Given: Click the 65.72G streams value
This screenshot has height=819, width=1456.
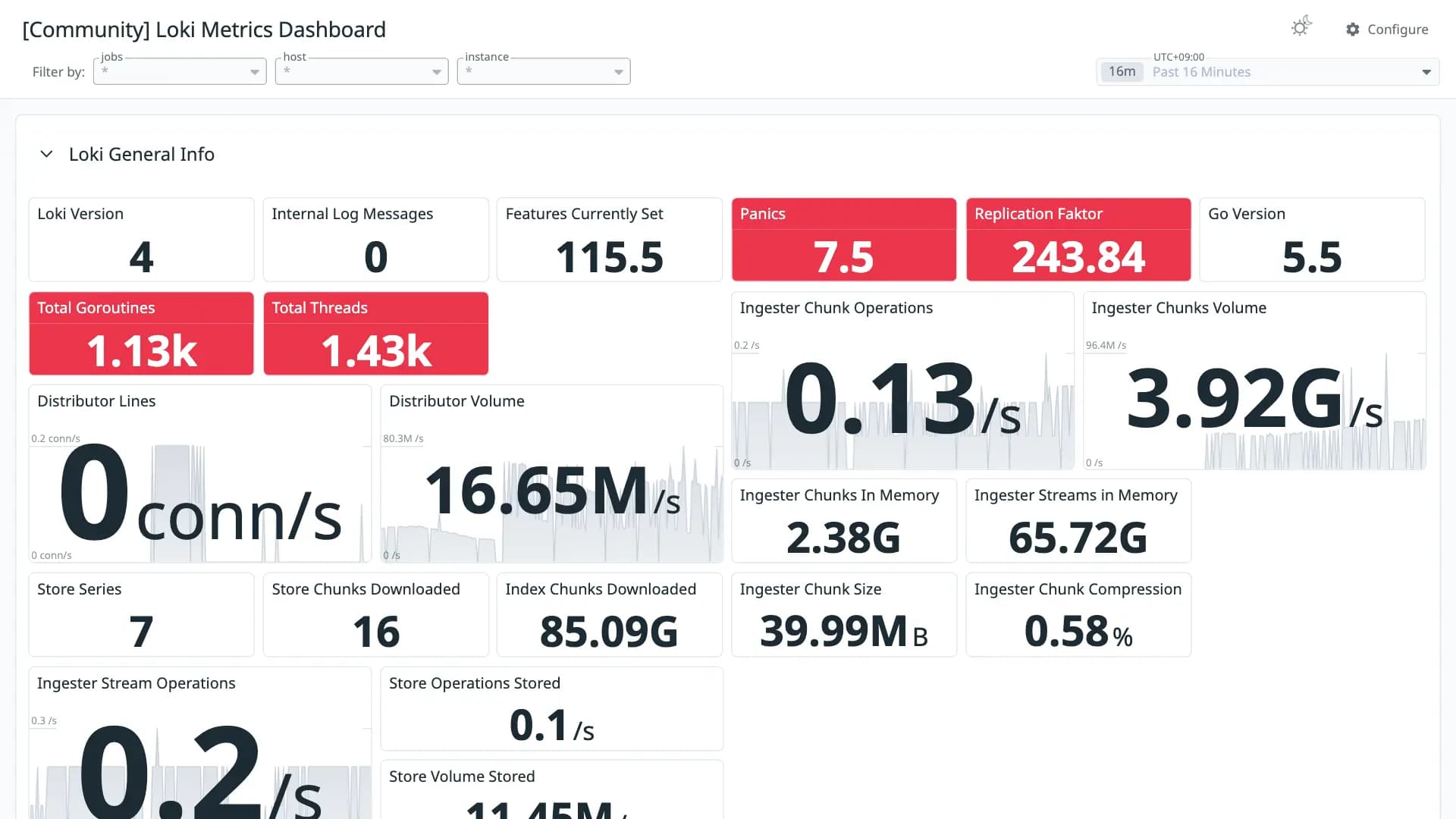Looking at the screenshot, I should tap(1078, 538).
